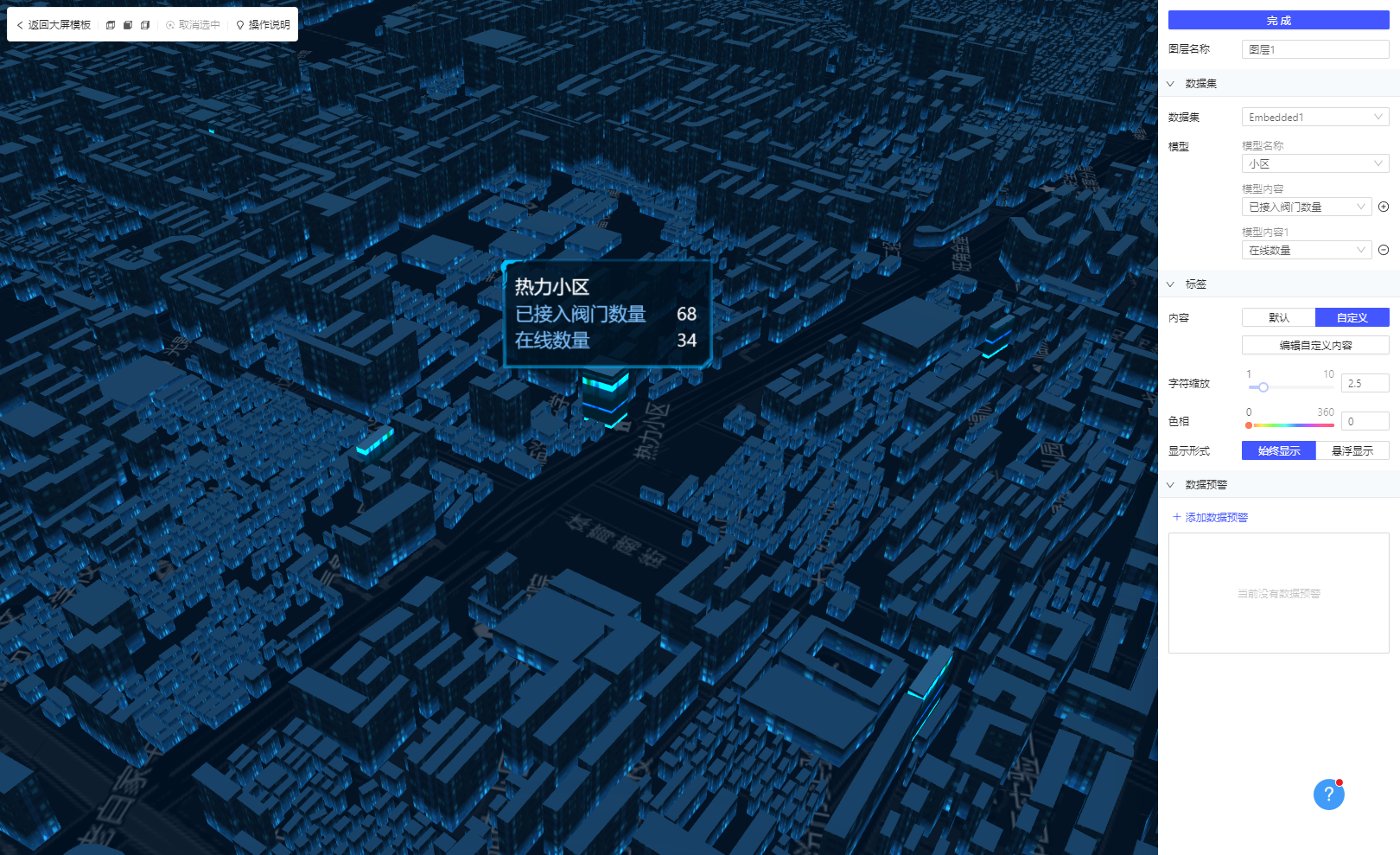This screenshot has height=855, width=1400.
Task: Add a model content with plus icon
Action: [x=1384, y=207]
